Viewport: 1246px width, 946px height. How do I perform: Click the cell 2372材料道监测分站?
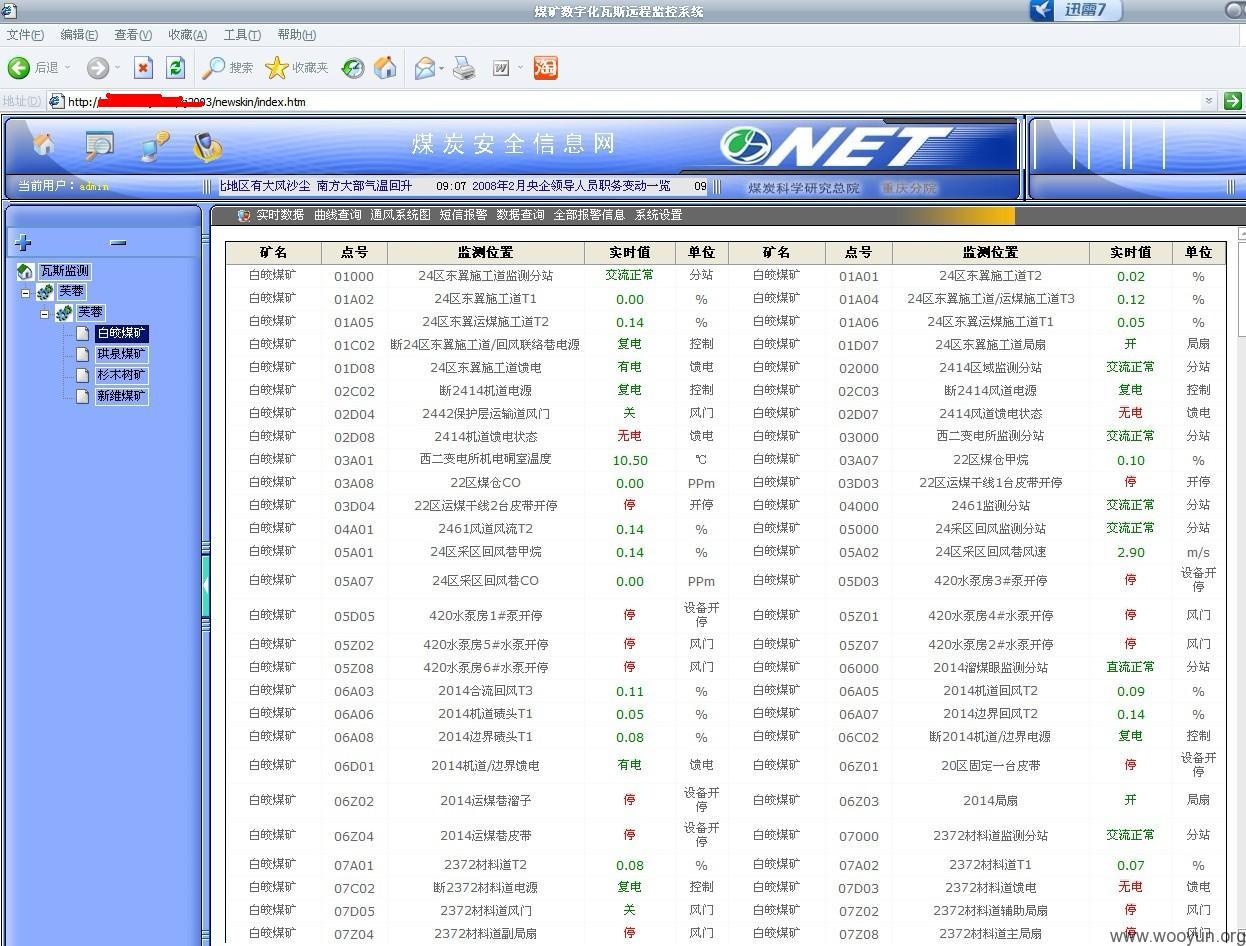point(991,836)
